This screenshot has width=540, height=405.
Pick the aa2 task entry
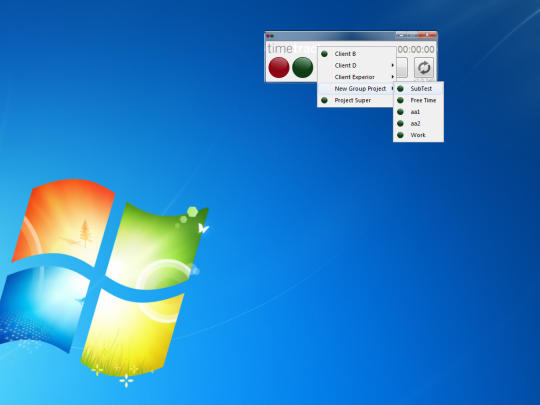tap(418, 123)
